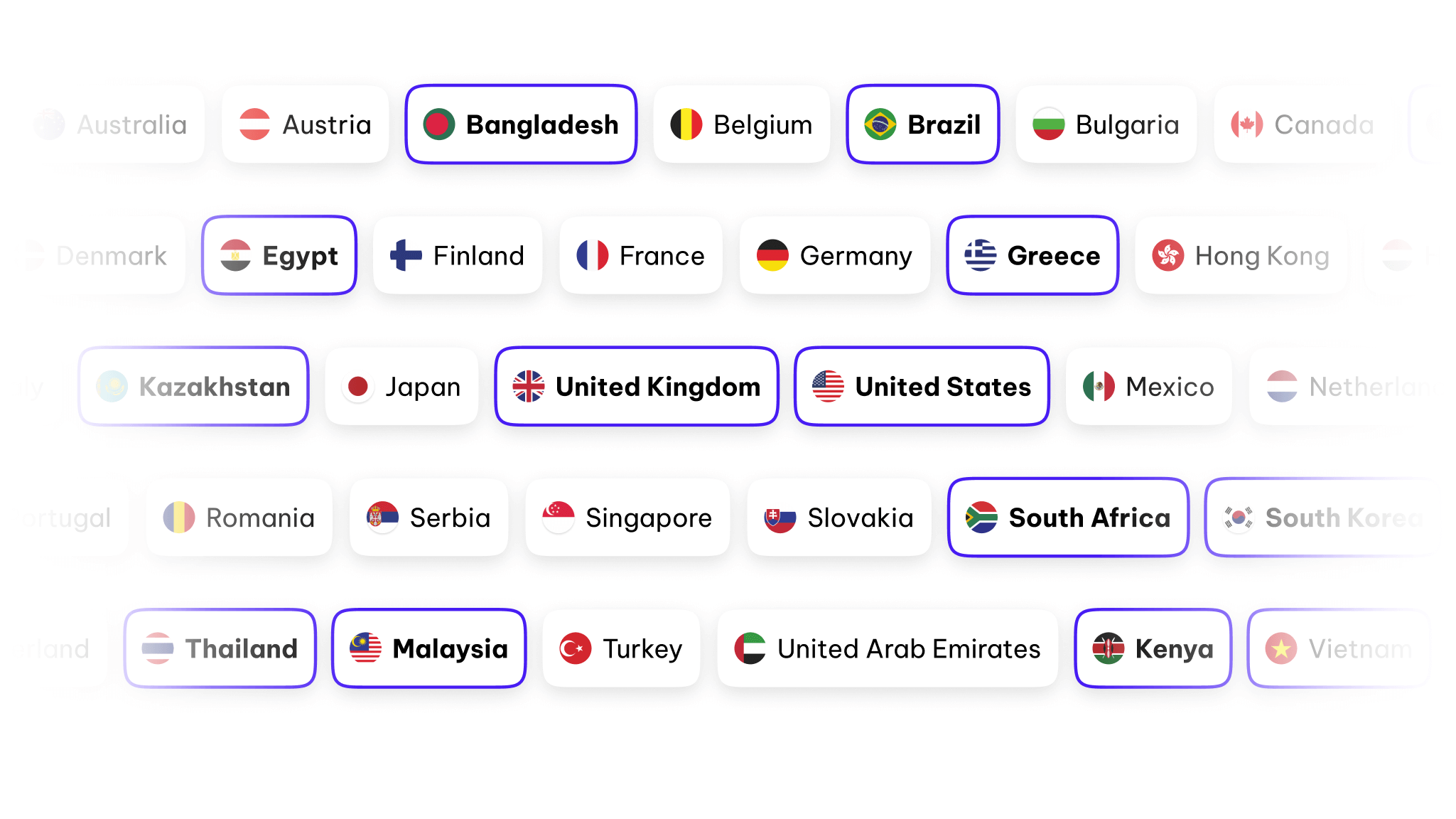1456x819 pixels.
Task: Select the Japan country chip
Action: tap(402, 387)
